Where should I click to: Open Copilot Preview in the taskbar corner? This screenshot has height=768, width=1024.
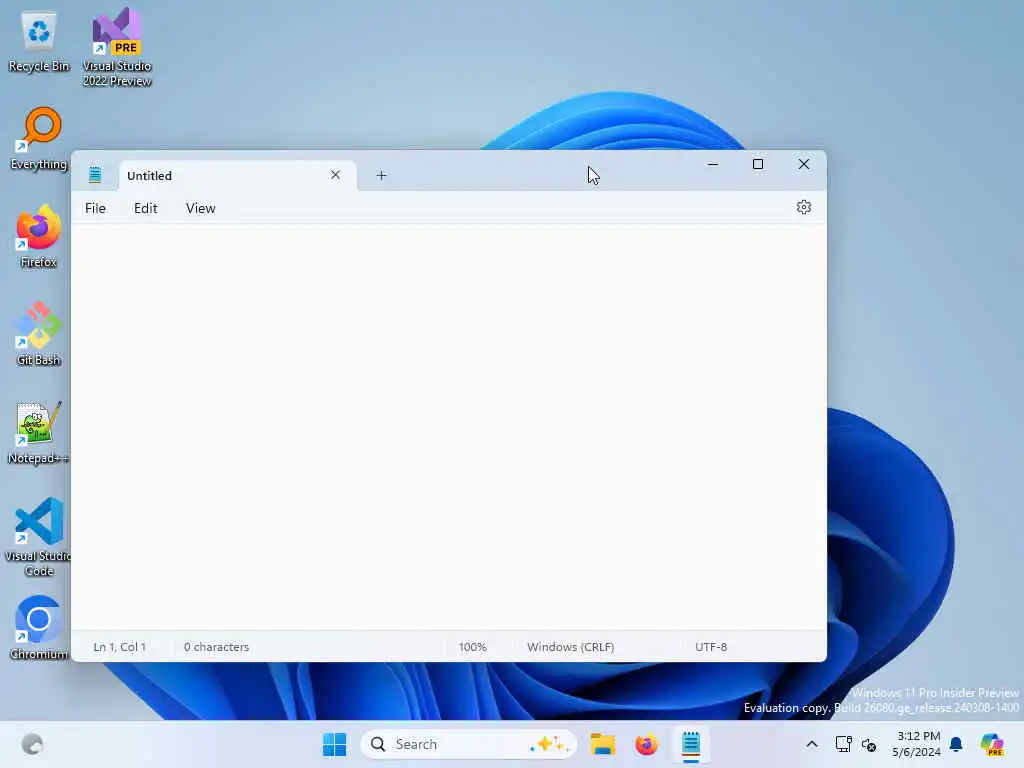point(992,744)
